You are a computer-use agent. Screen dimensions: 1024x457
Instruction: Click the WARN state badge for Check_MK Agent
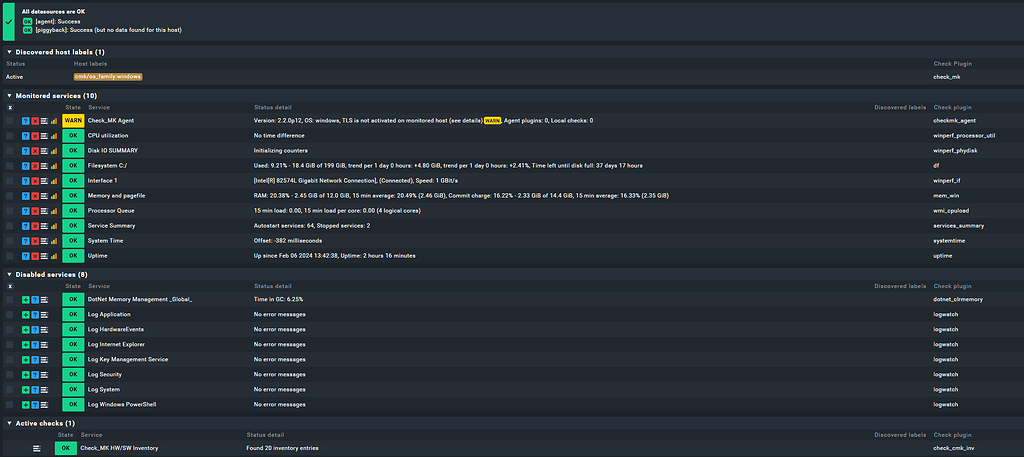pos(73,120)
